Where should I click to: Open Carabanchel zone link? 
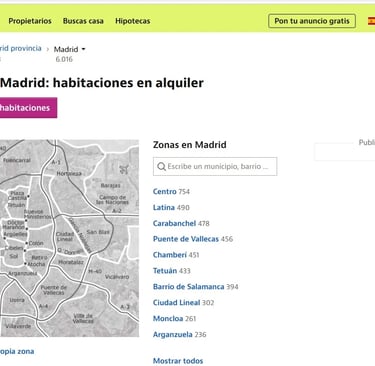pos(174,223)
